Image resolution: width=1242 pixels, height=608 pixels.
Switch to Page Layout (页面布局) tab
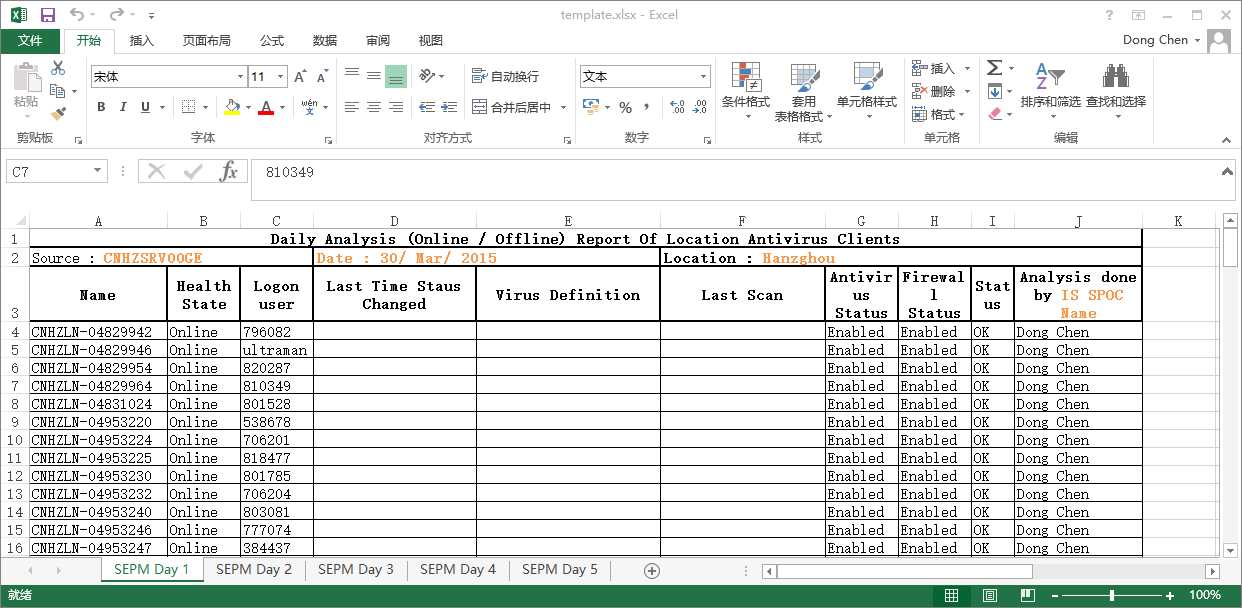(x=207, y=40)
